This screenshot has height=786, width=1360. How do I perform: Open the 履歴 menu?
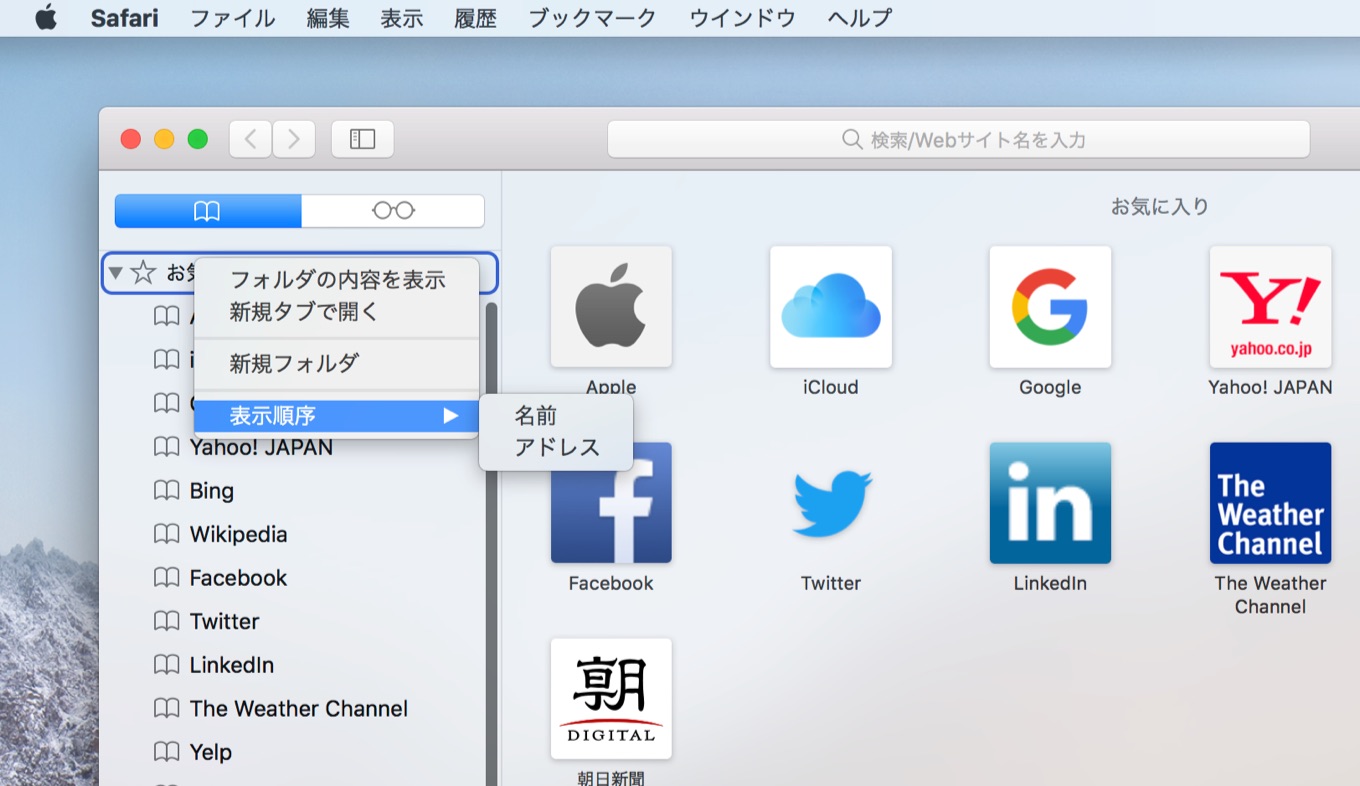pos(475,18)
